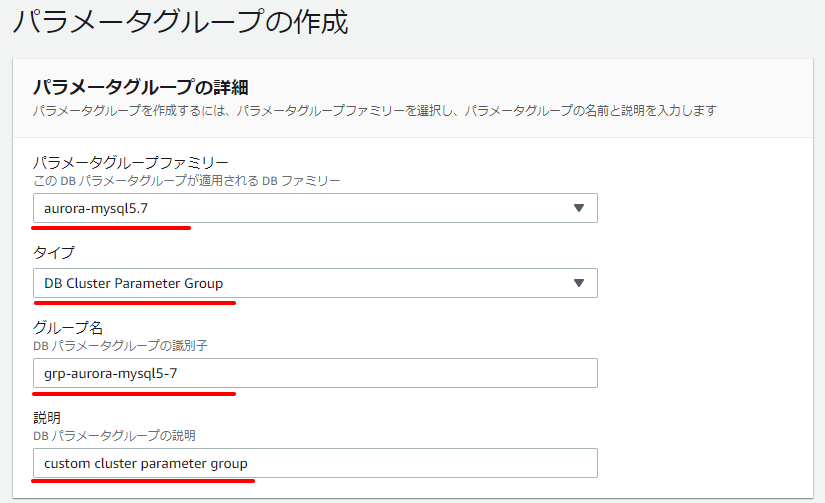The image size is (825, 503).
Task: Focus the グループ名 field containing grp-aurora-mysql5-7
Action: (x=315, y=373)
